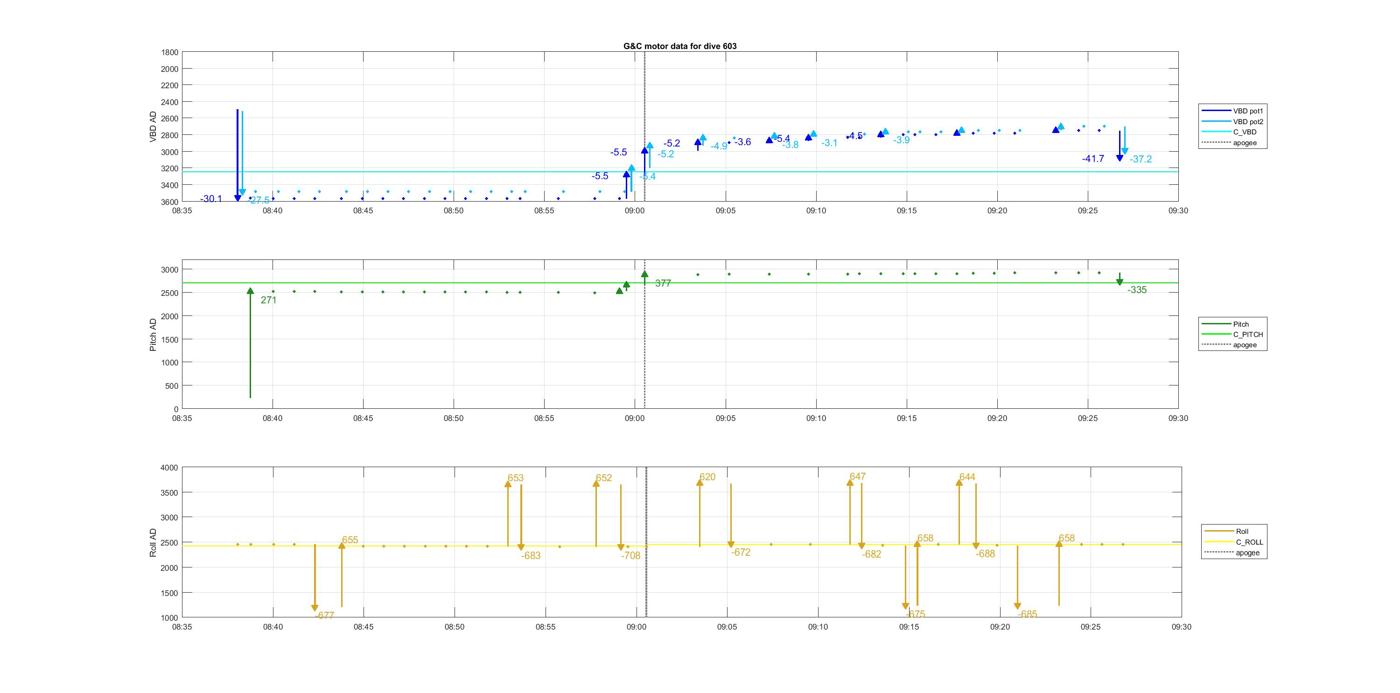Click the '271' pitch data label
The width and height of the screenshot is (1400, 693).
point(268,300)
